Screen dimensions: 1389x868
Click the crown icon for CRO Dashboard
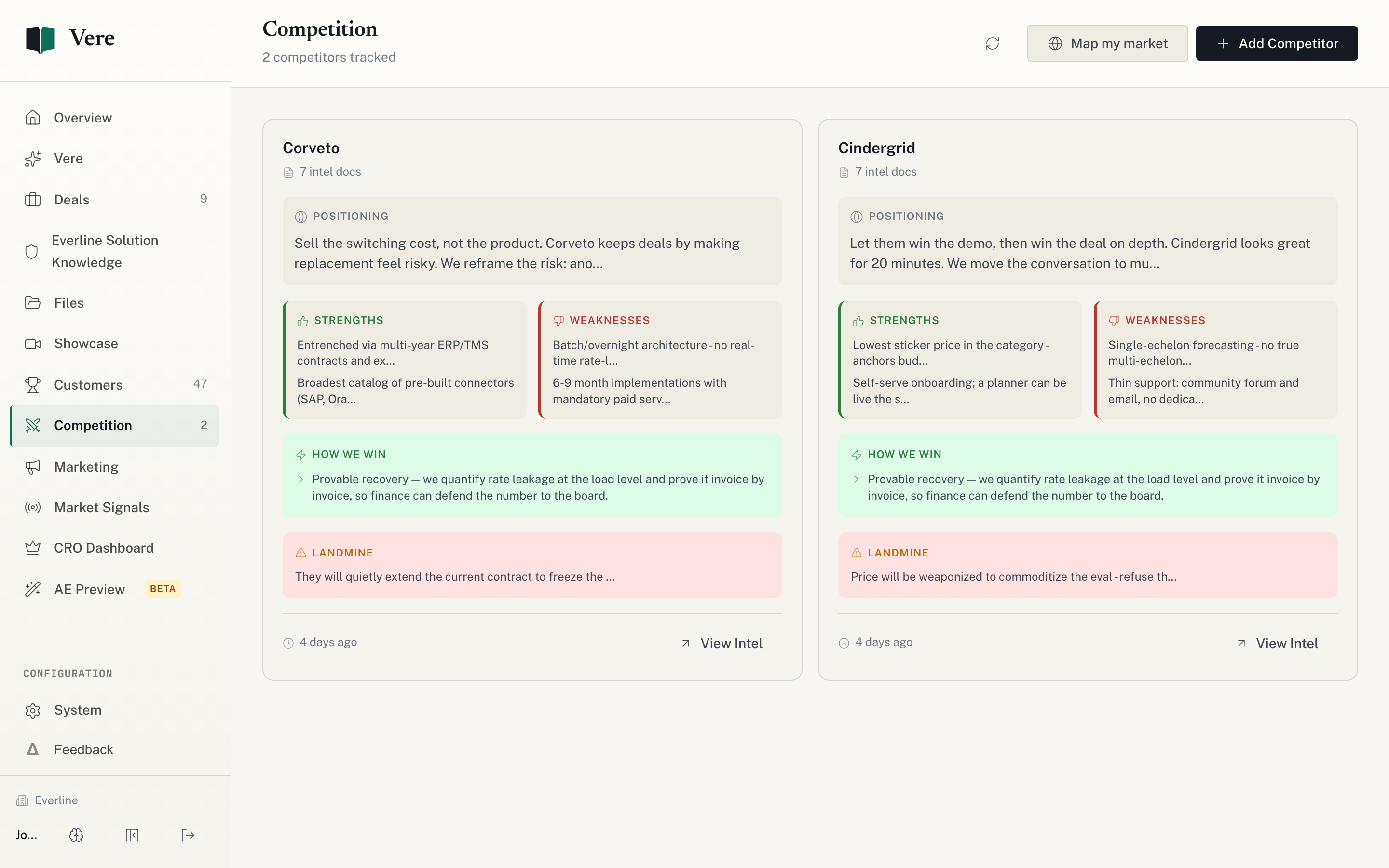coord(33,548)
